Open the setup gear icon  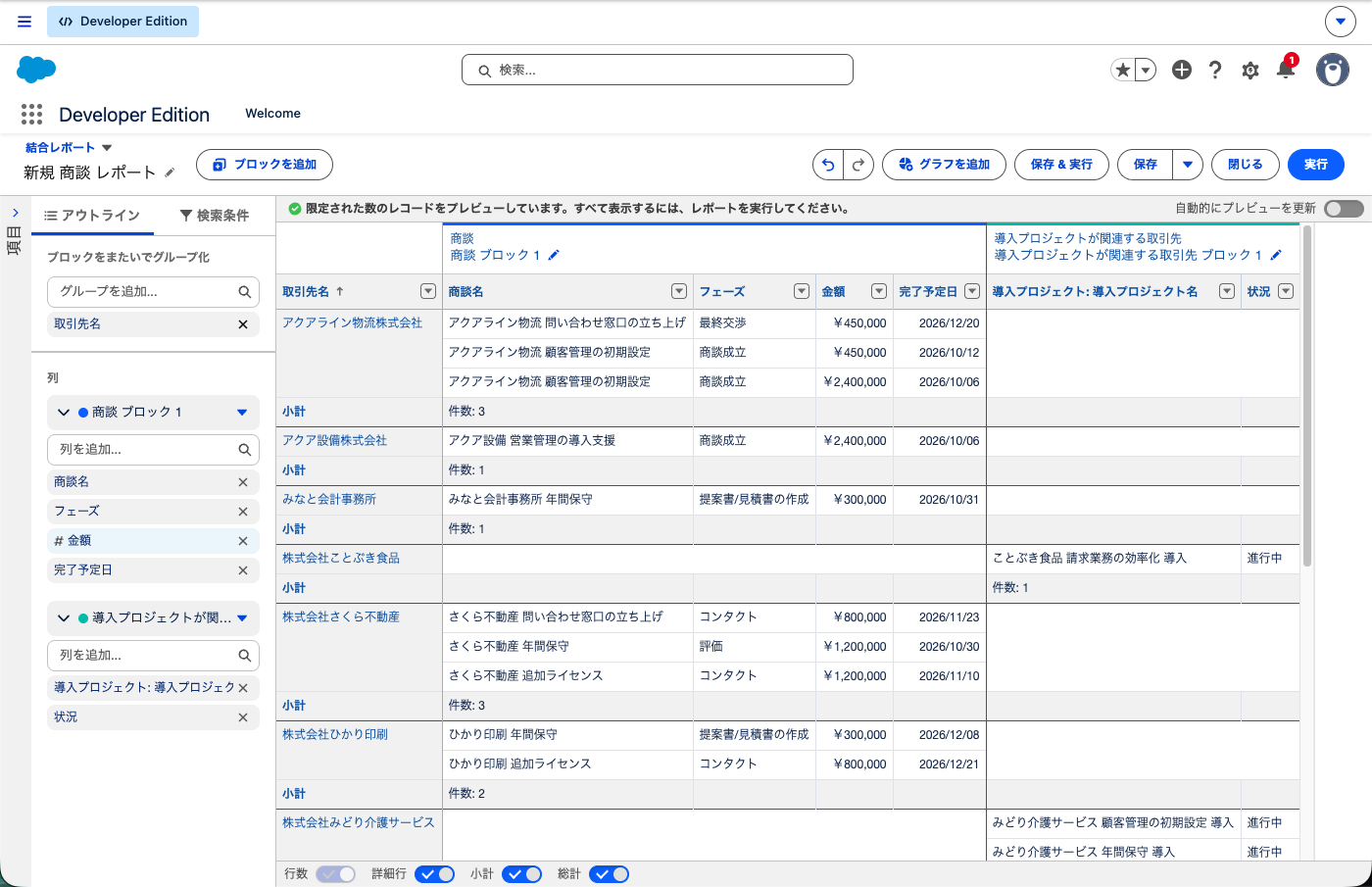(x=1250, y=71)
